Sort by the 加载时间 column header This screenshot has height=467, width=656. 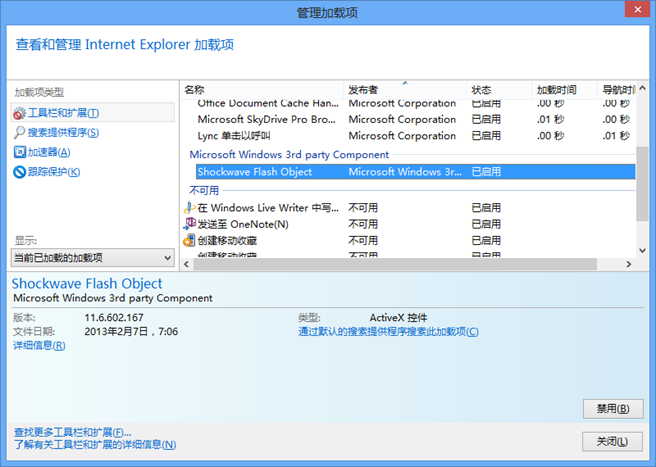click(564, 90)
